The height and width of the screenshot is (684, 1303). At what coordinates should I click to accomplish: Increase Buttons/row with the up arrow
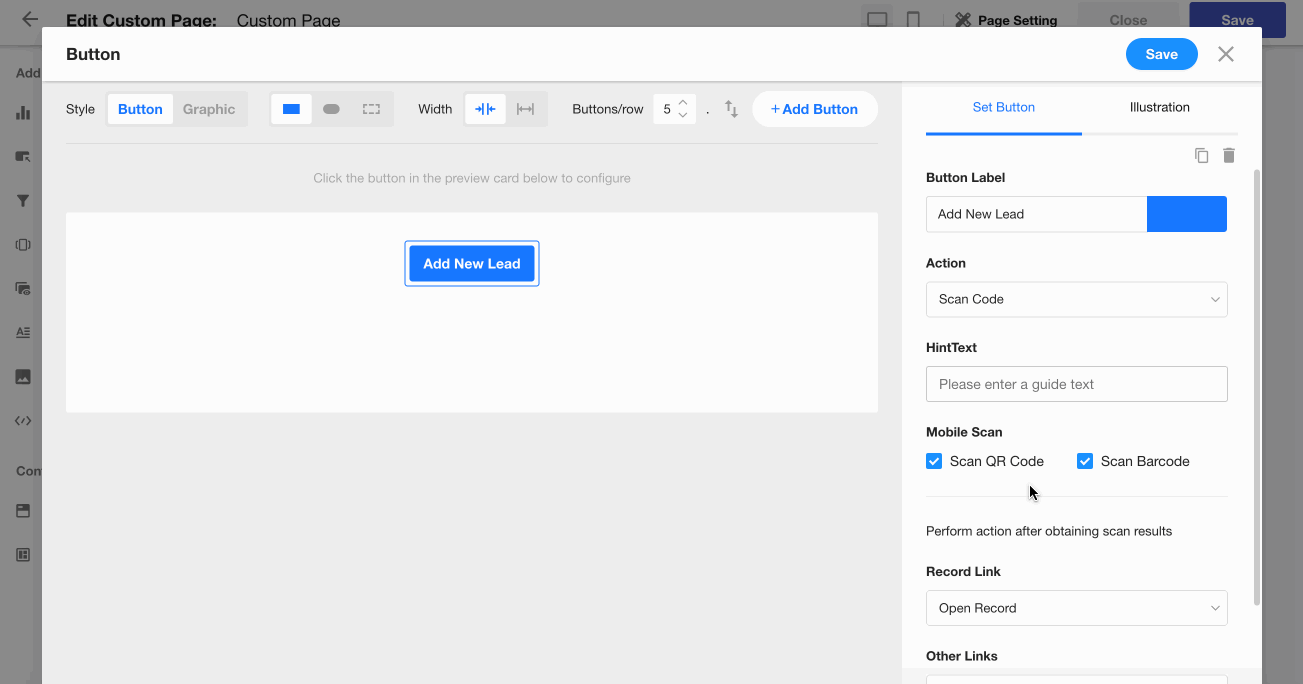tap(683, 102)
